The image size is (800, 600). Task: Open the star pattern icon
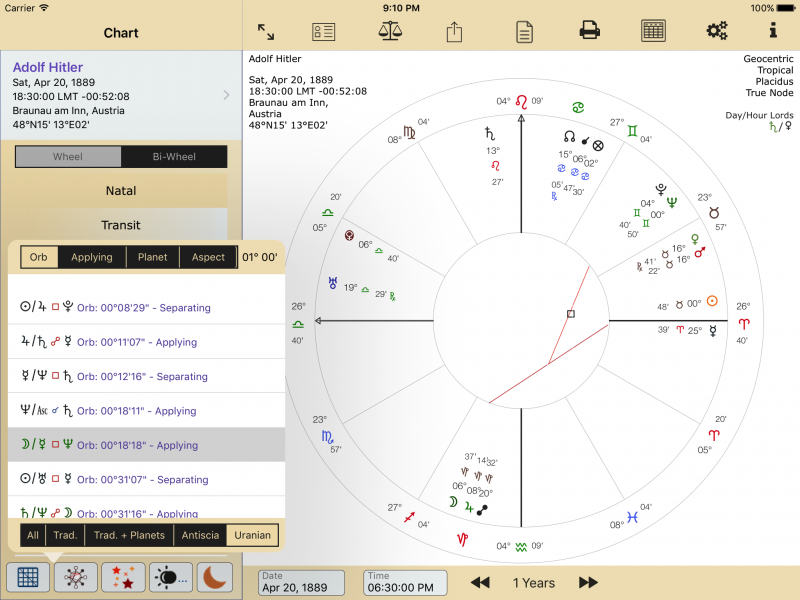(74, 576)
